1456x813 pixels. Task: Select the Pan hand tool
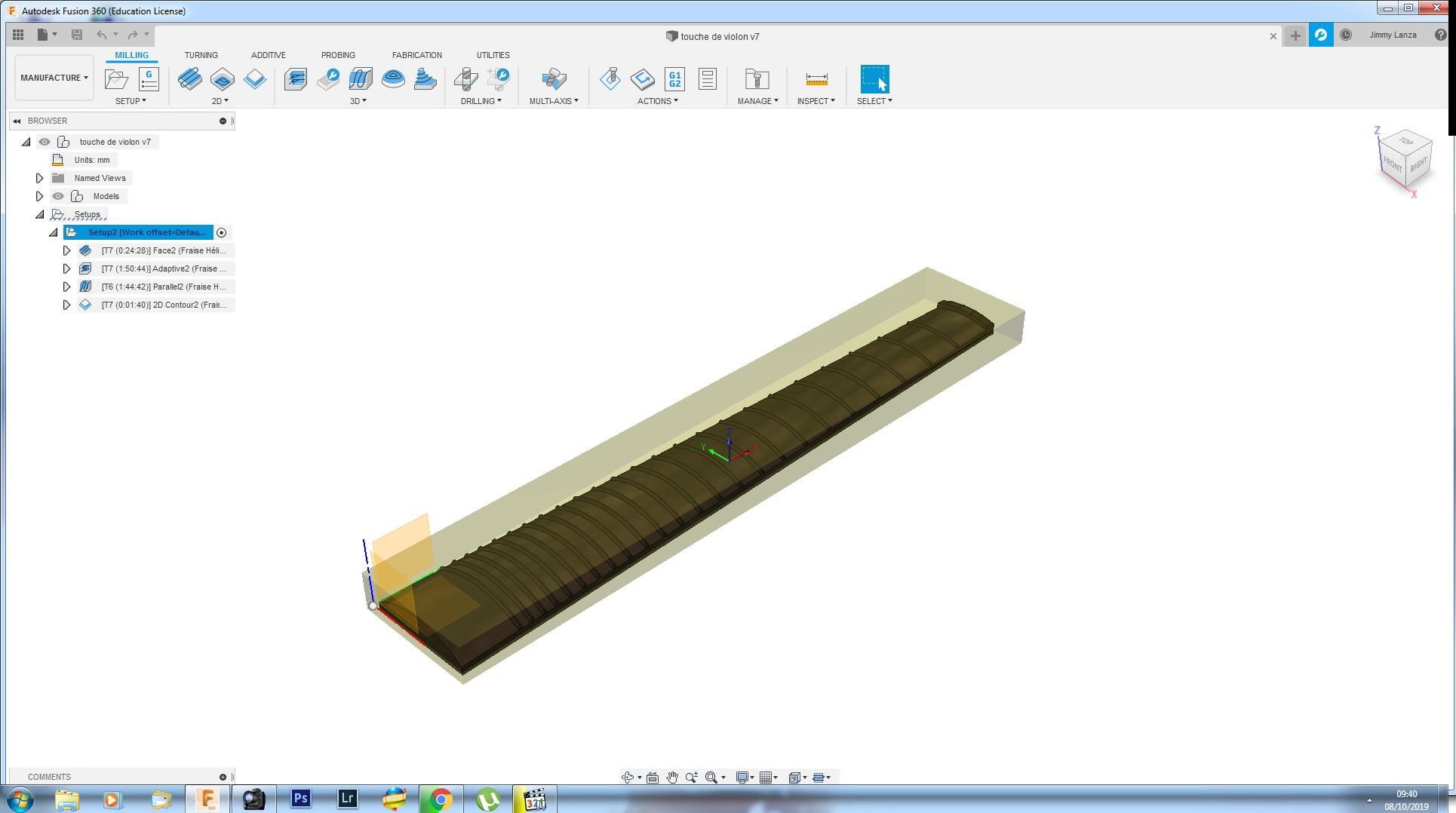pos(671,778)
